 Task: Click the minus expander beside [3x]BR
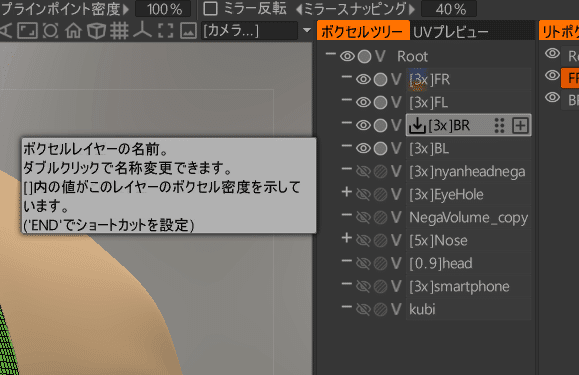(x=346, y=123)
